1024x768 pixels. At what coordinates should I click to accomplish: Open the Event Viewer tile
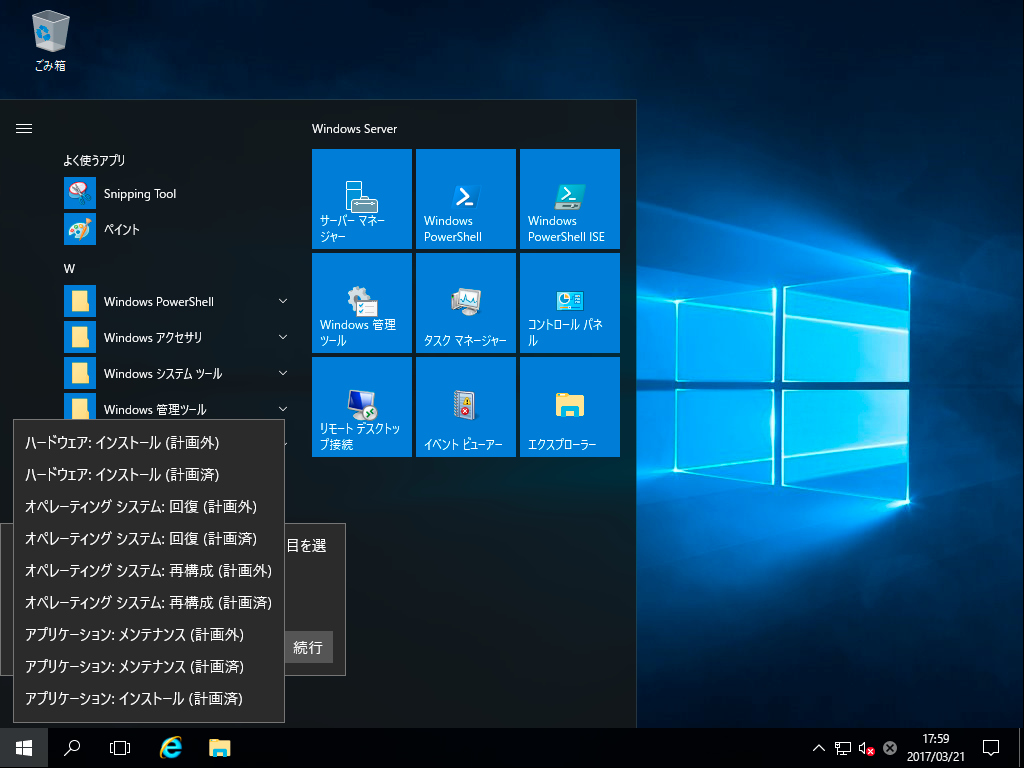[x=466, y=407]
